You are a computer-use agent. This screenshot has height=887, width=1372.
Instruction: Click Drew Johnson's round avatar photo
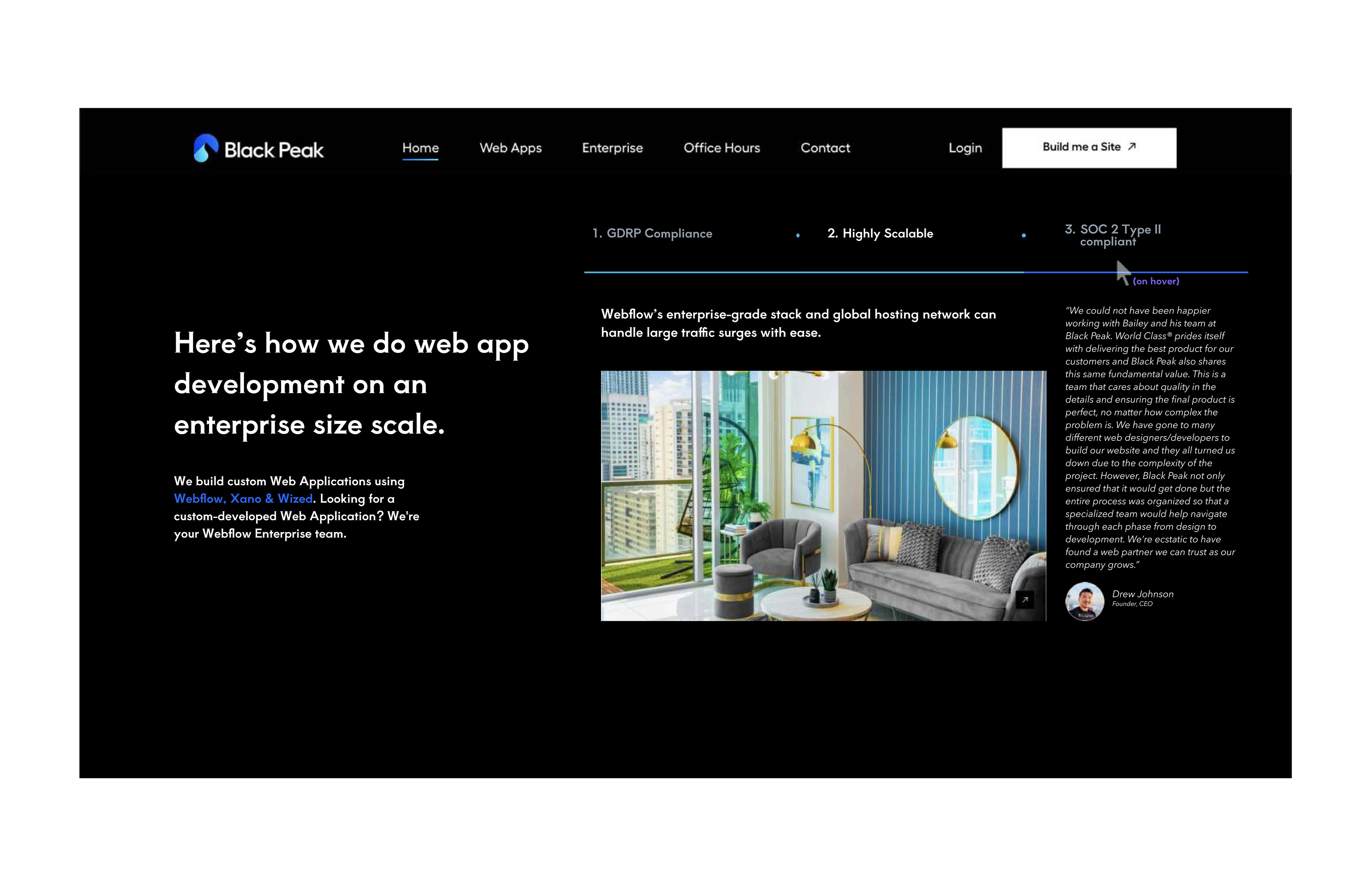click(1084, 601)
